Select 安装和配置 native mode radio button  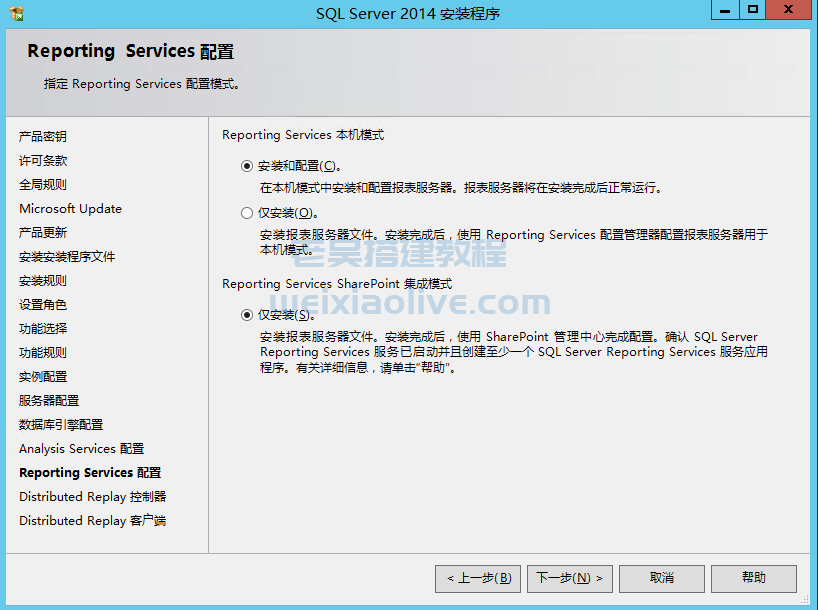(x=247, y=166)
